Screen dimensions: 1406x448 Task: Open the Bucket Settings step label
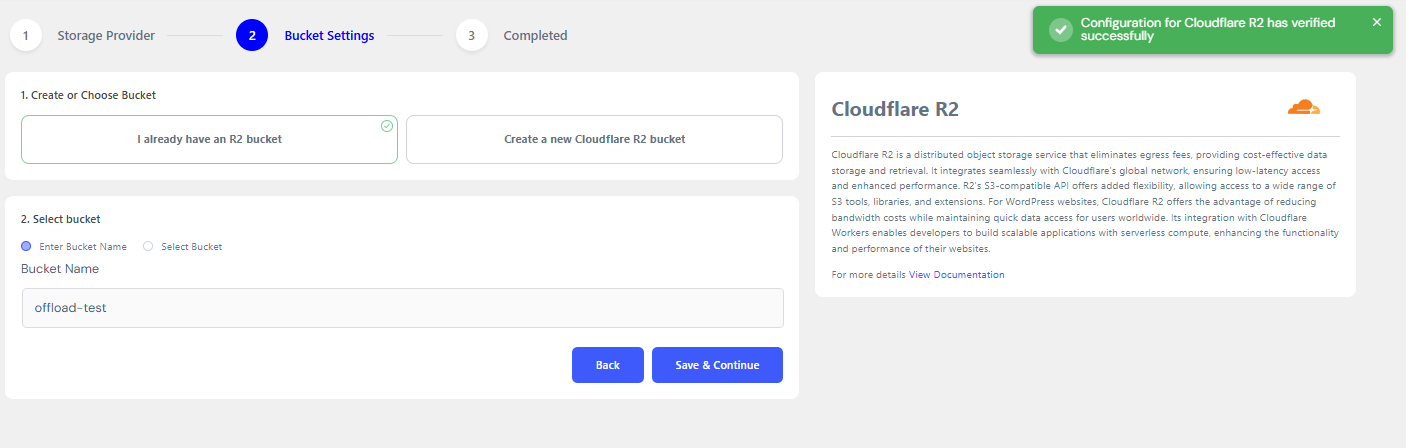click(329, 36)
